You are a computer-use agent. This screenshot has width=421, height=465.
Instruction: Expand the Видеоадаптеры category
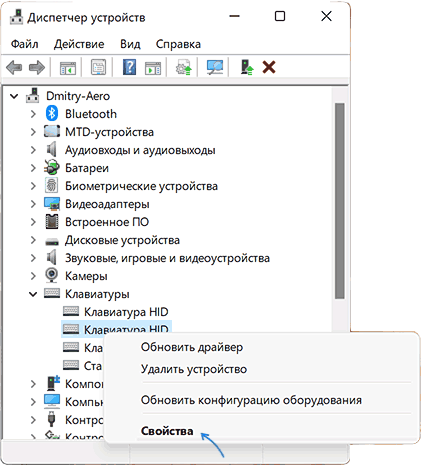click(x=33, y=204)
